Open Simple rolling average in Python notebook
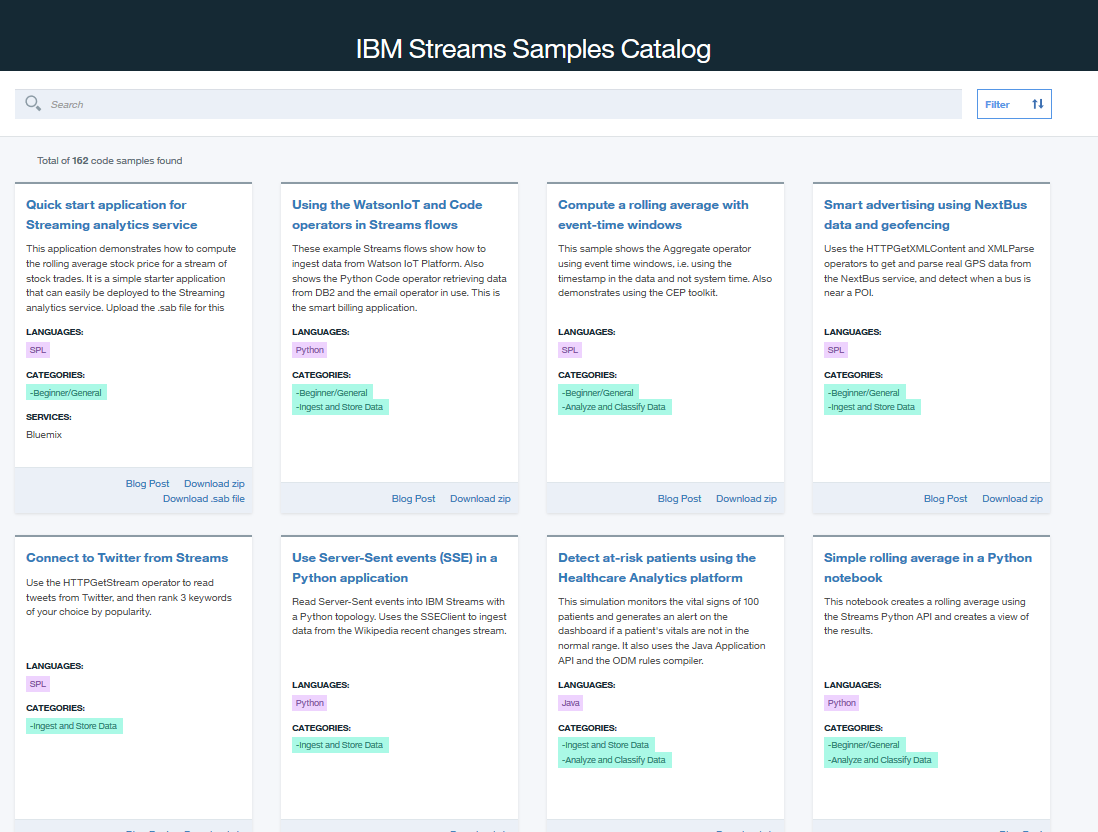Viewport: 1098px width, 832px height. tap(928, 567)
